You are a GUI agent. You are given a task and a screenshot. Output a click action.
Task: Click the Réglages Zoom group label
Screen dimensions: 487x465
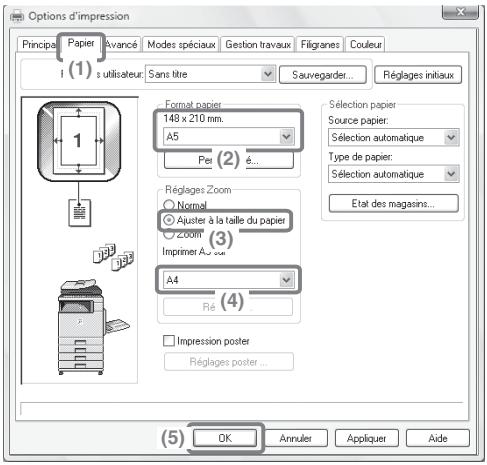(x=198, y=190)
